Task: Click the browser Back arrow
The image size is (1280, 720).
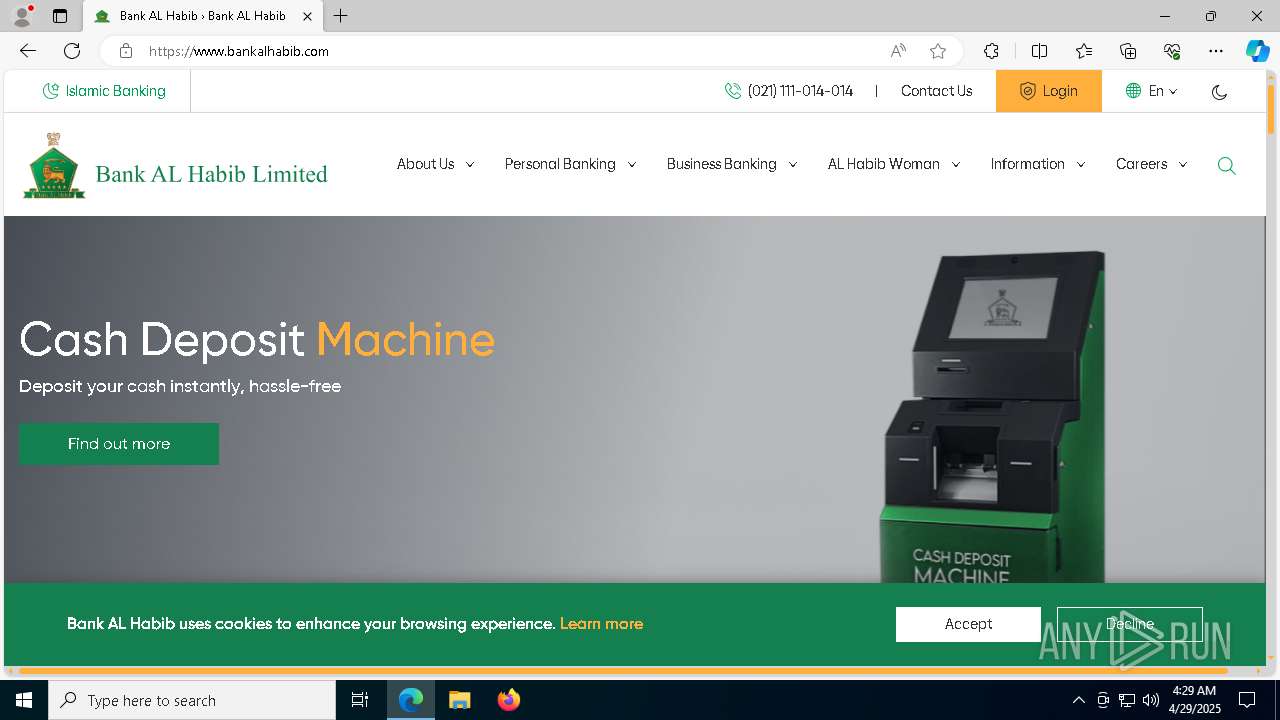Action: point(28,51)
